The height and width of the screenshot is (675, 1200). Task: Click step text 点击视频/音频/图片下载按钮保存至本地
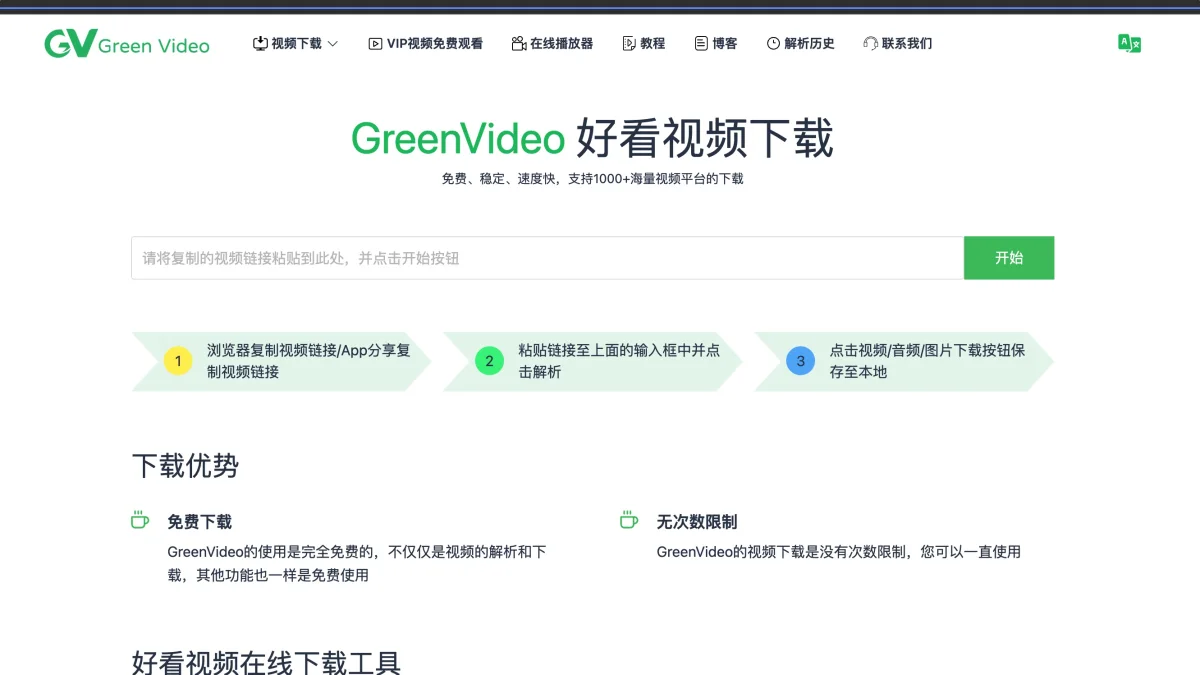coord(927,361)
